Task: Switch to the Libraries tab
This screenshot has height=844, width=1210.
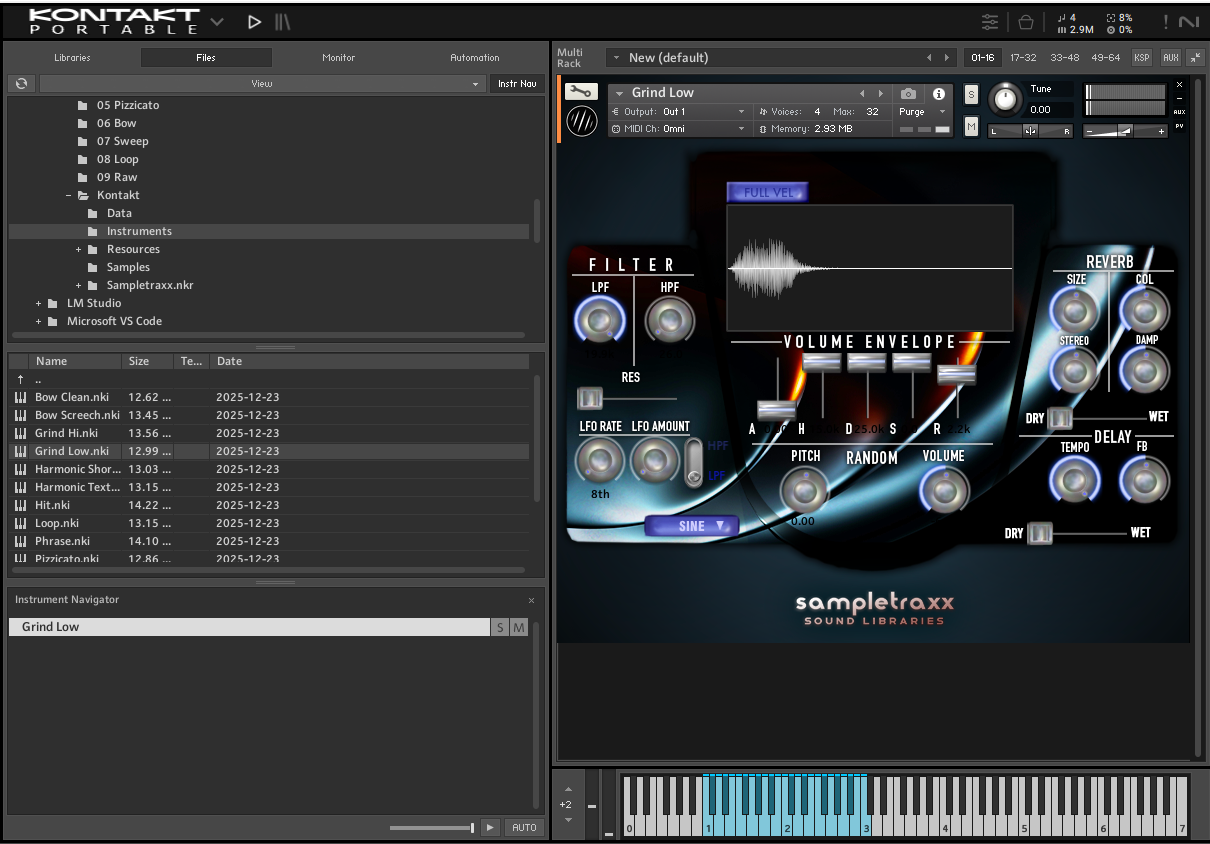Action: (x=72, y=58)
